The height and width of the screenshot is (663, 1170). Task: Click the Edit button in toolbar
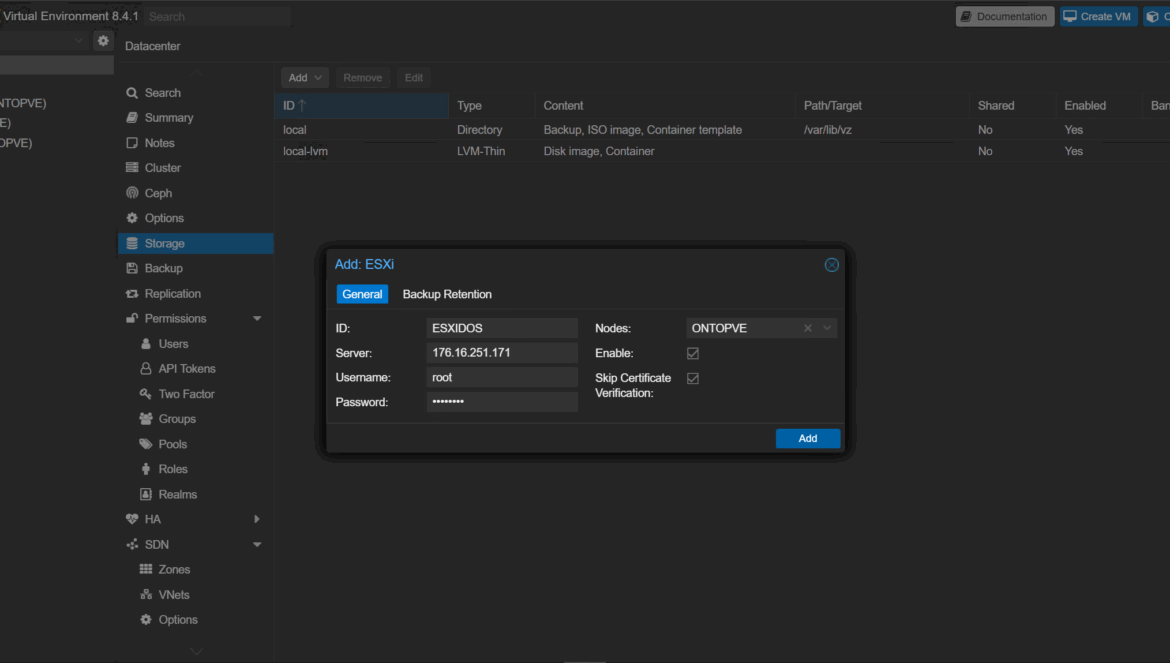[x=413, y=78]
